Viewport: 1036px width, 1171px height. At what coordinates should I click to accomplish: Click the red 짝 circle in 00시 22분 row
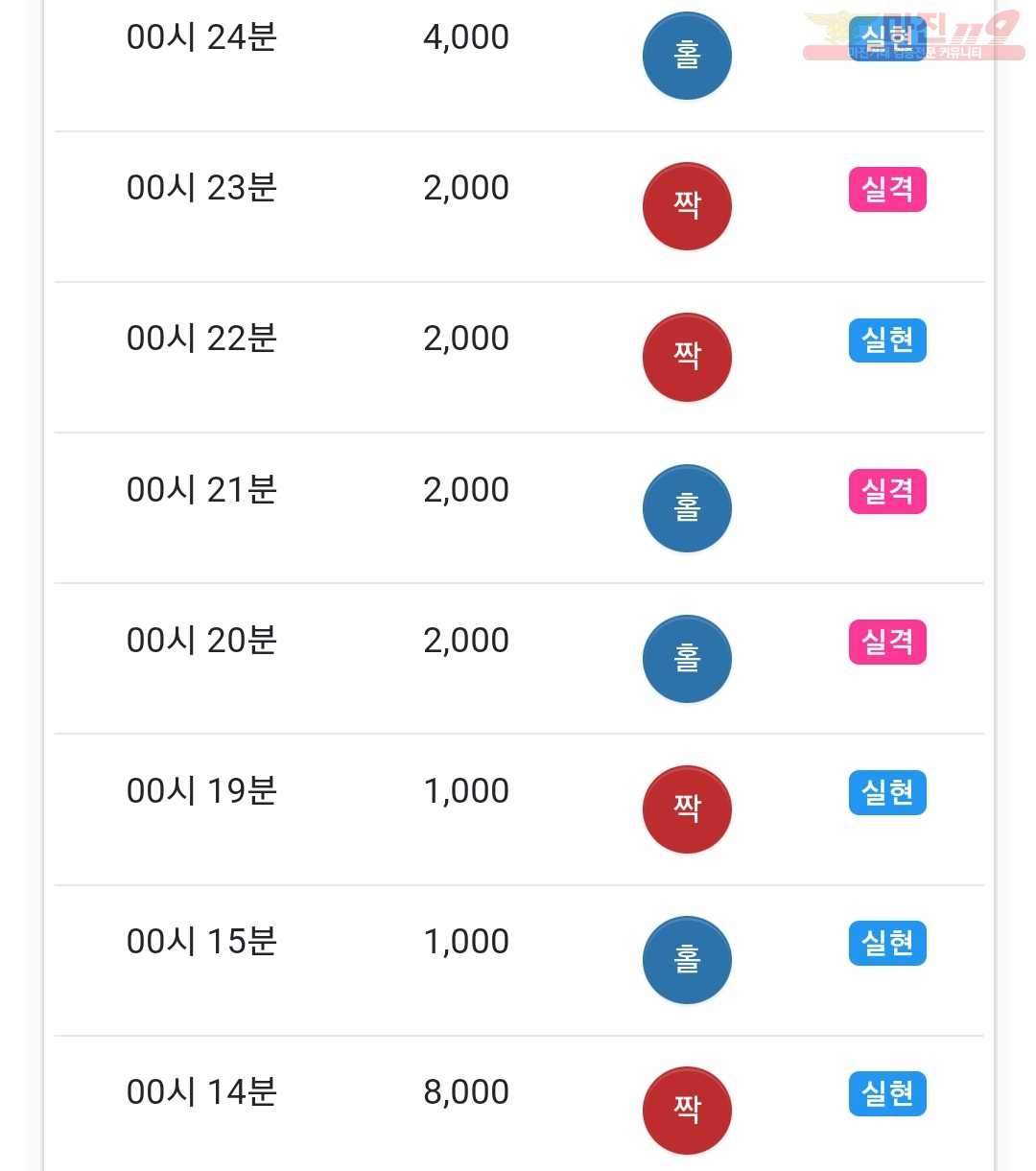687,357
